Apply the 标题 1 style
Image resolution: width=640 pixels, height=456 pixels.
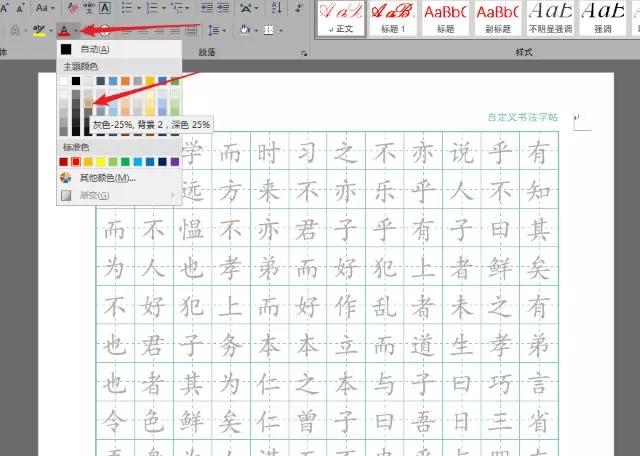click(393, 18)
